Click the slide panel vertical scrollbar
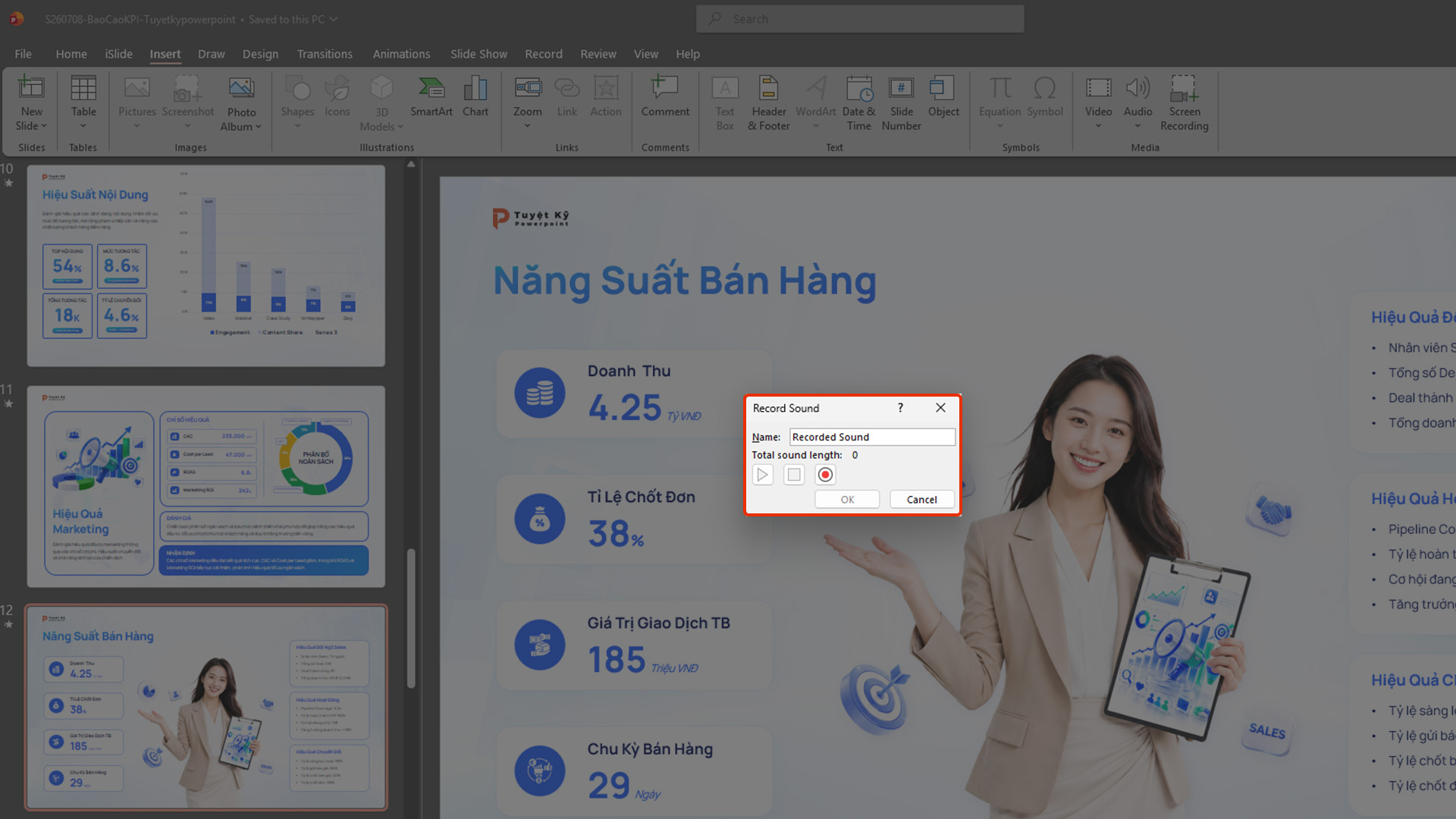 point(411,618)
